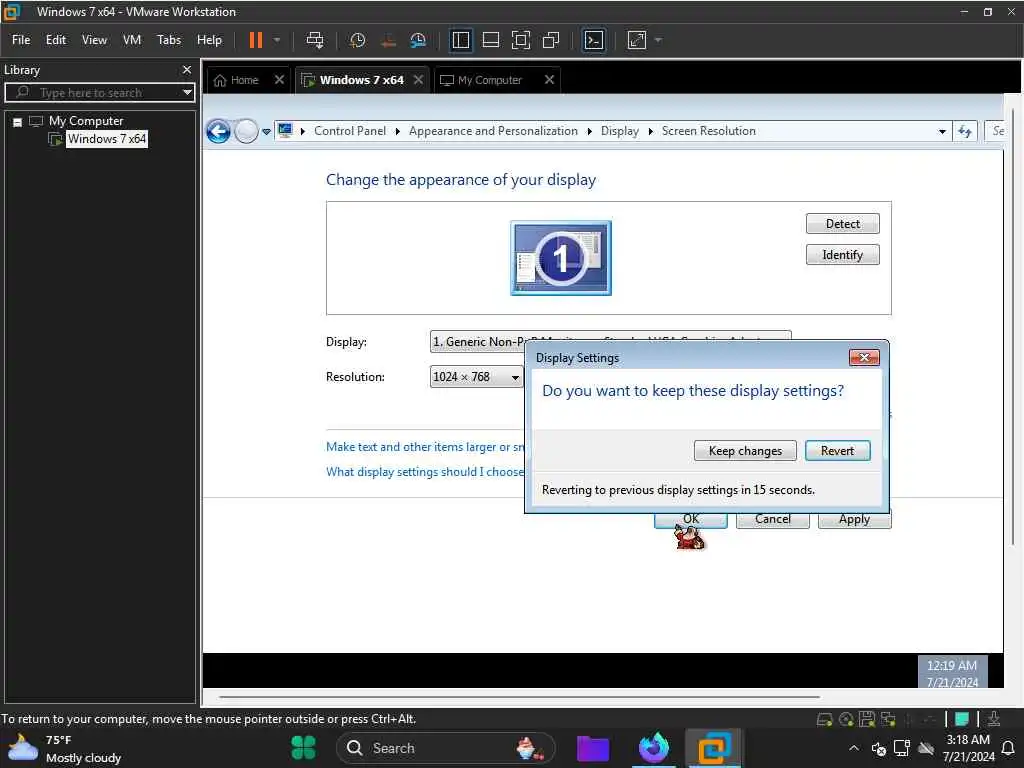Open the Resolution 1024 × 768 dropdown

point(476,377)
